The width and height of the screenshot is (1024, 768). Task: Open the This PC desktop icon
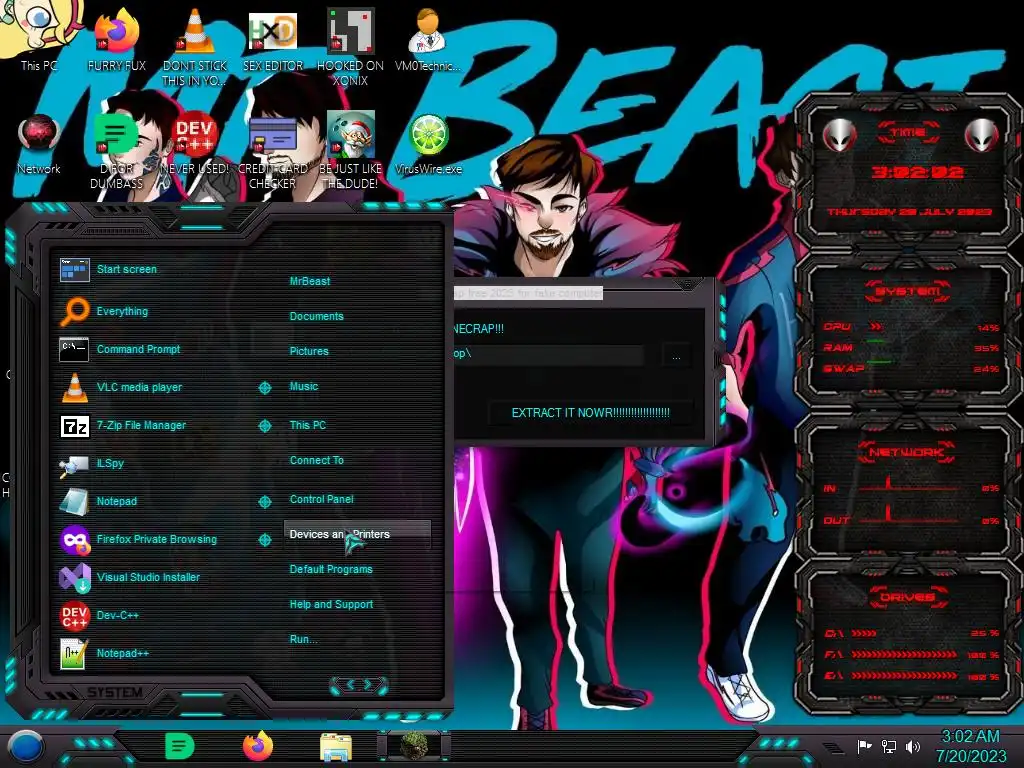pyautogui.click(x=38, y=36)
